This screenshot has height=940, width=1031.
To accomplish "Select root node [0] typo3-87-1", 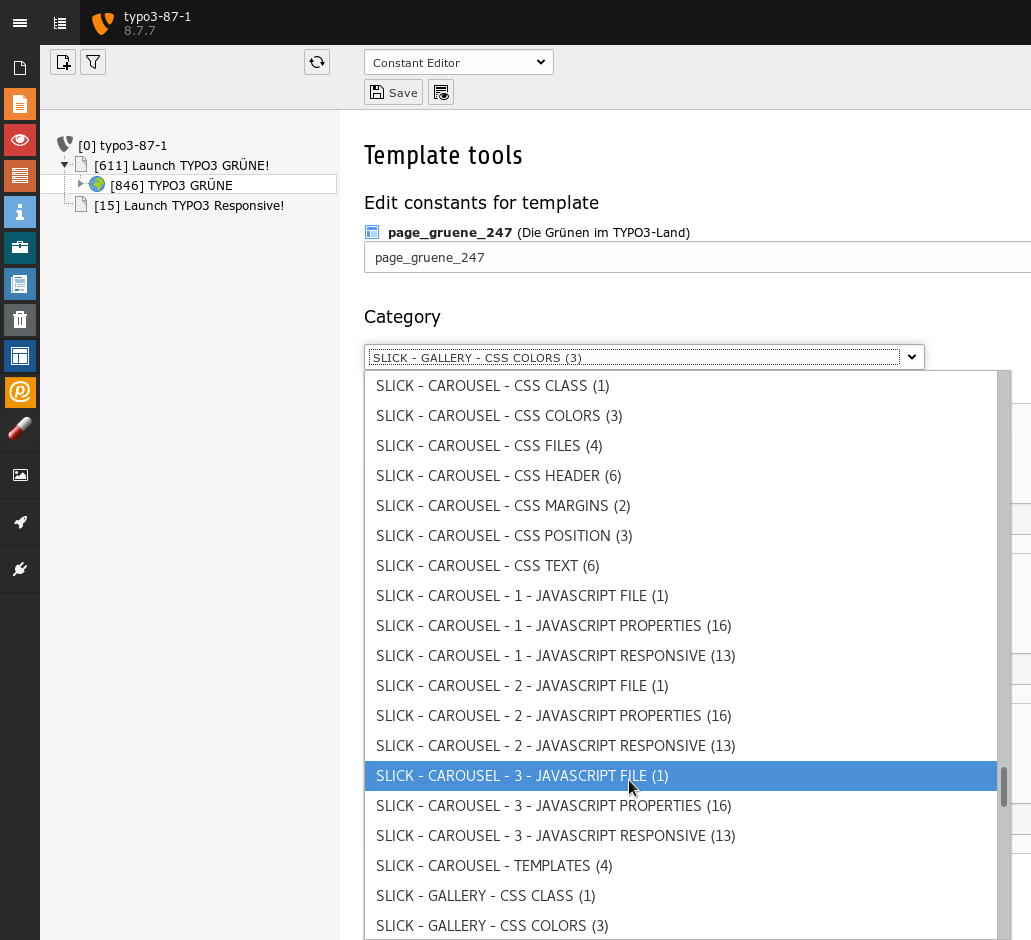I will 122,145.
